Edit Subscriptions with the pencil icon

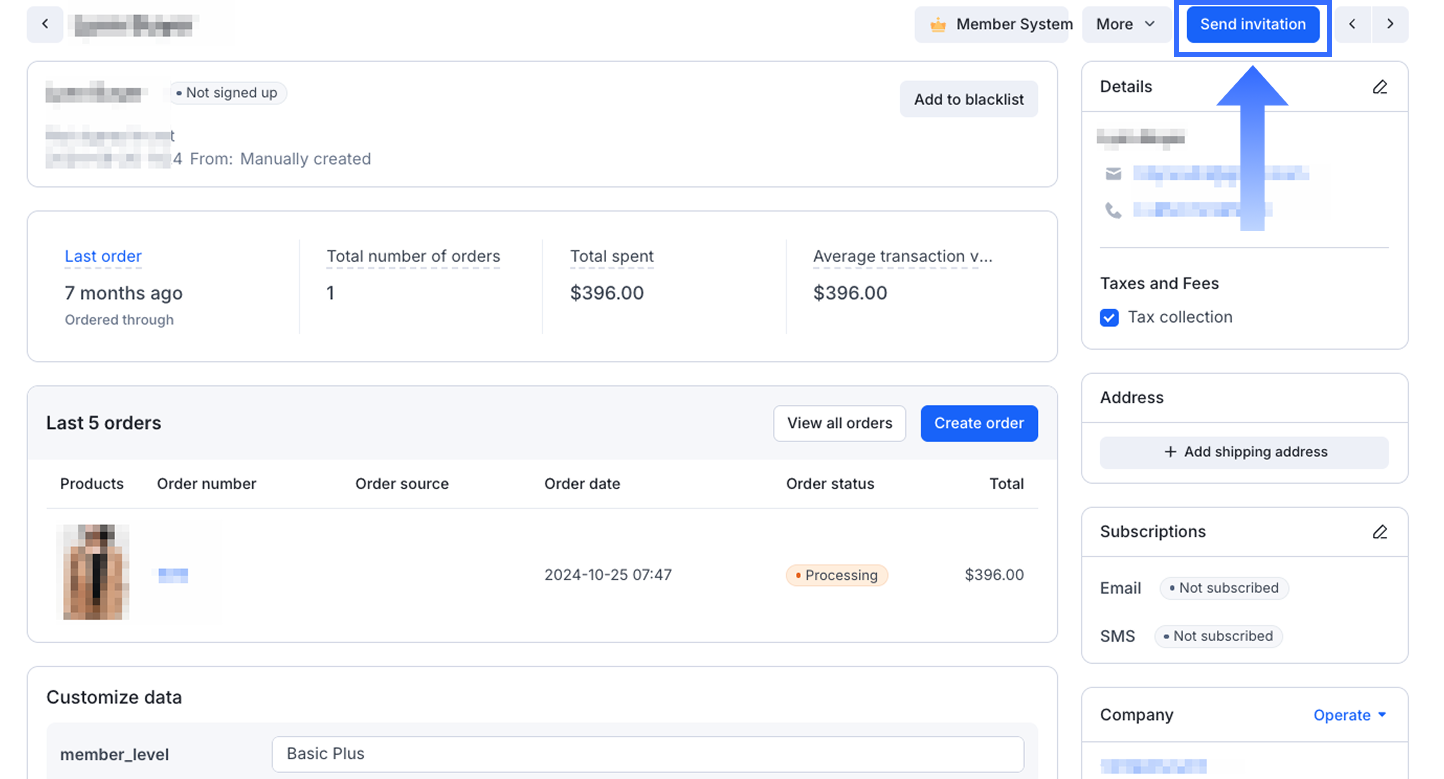tap(1380, 532)
